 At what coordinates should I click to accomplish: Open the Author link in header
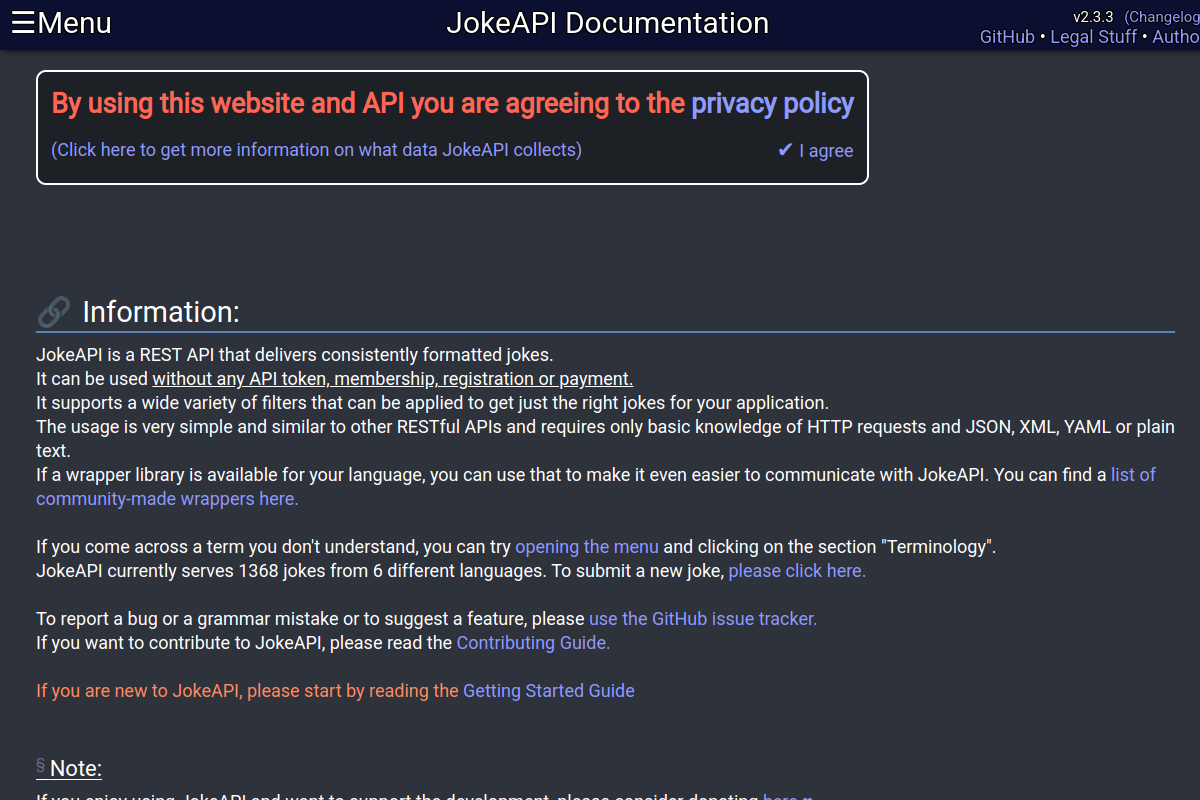click(1176, 37)
